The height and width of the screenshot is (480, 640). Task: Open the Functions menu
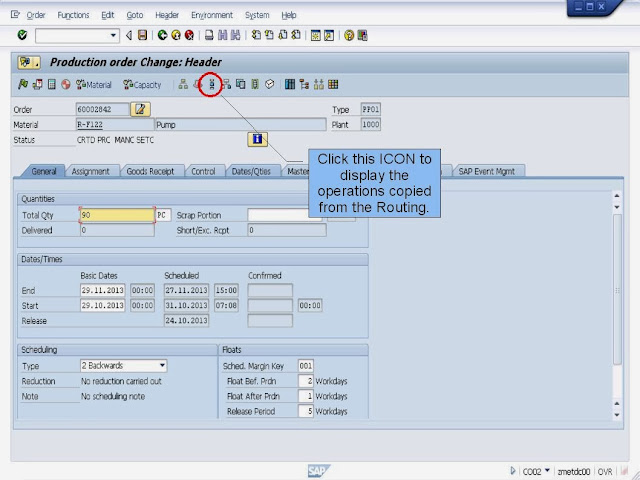[x=73, y=15]
